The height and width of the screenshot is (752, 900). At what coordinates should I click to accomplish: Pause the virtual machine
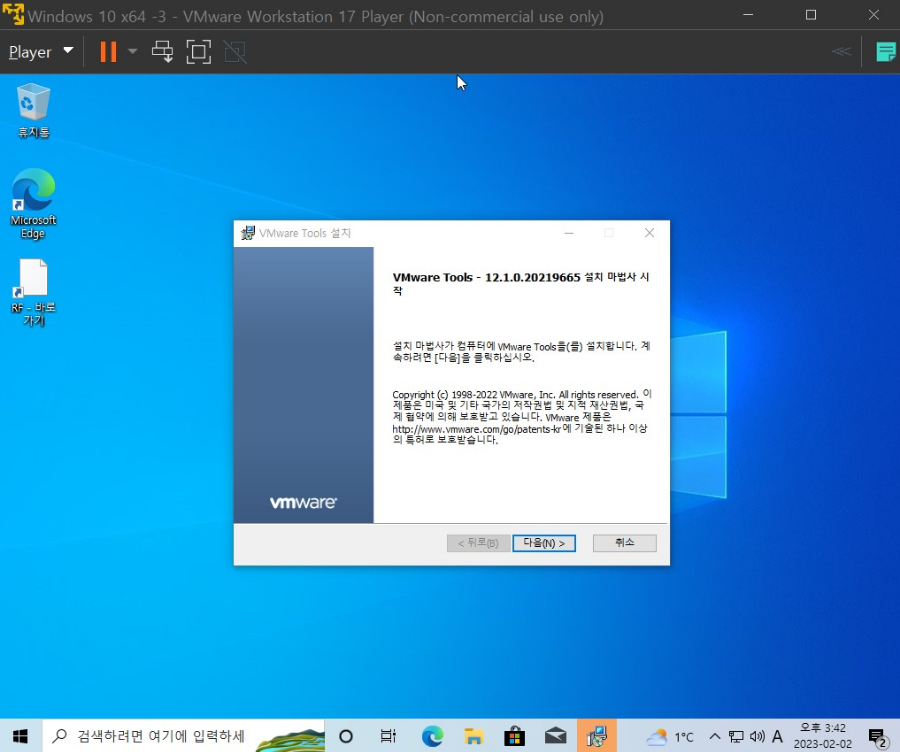click(x=108, y=52)
